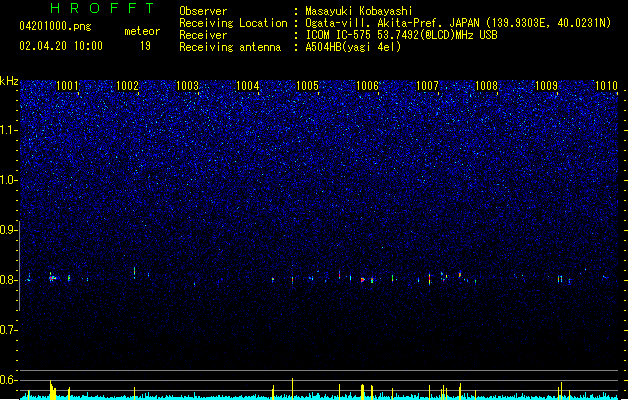Click time marker 1004
629x400 pixels.
point(248,86)
